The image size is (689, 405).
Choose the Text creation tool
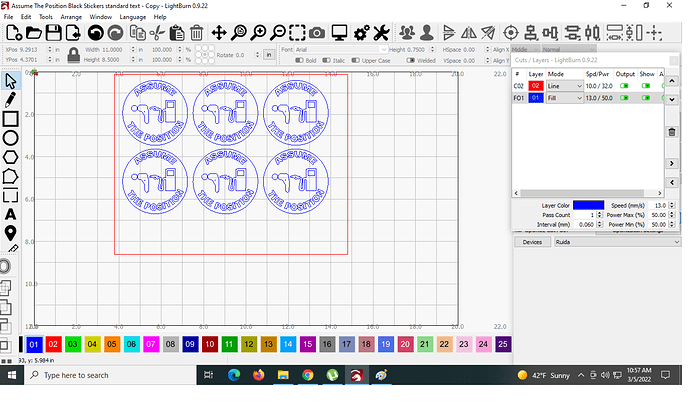[x=11, y=214]
